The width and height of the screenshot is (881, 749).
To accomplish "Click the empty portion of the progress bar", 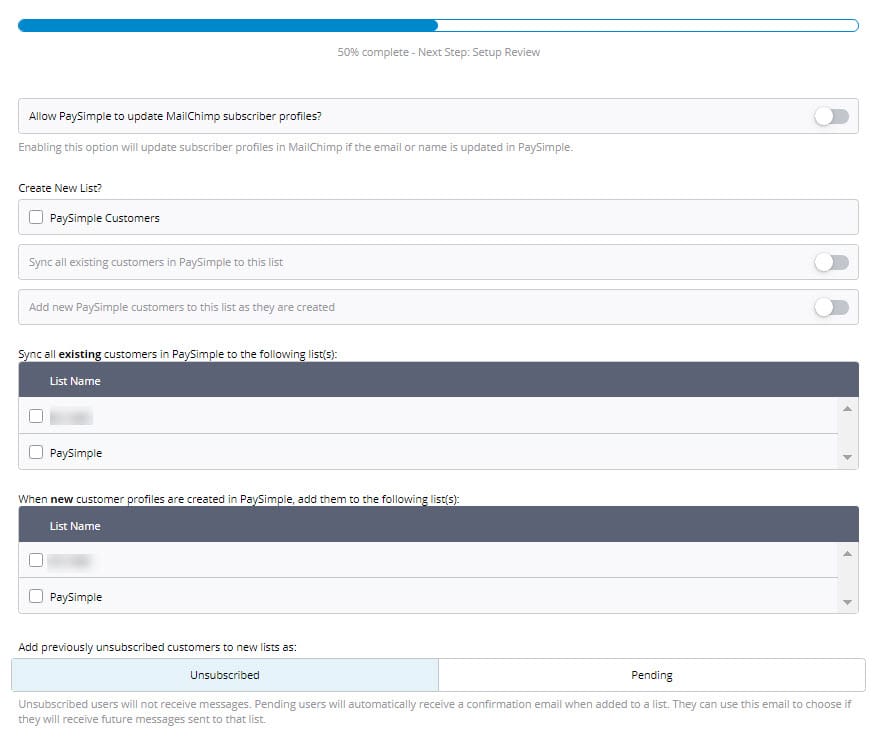I will click(x=647, y=26).
